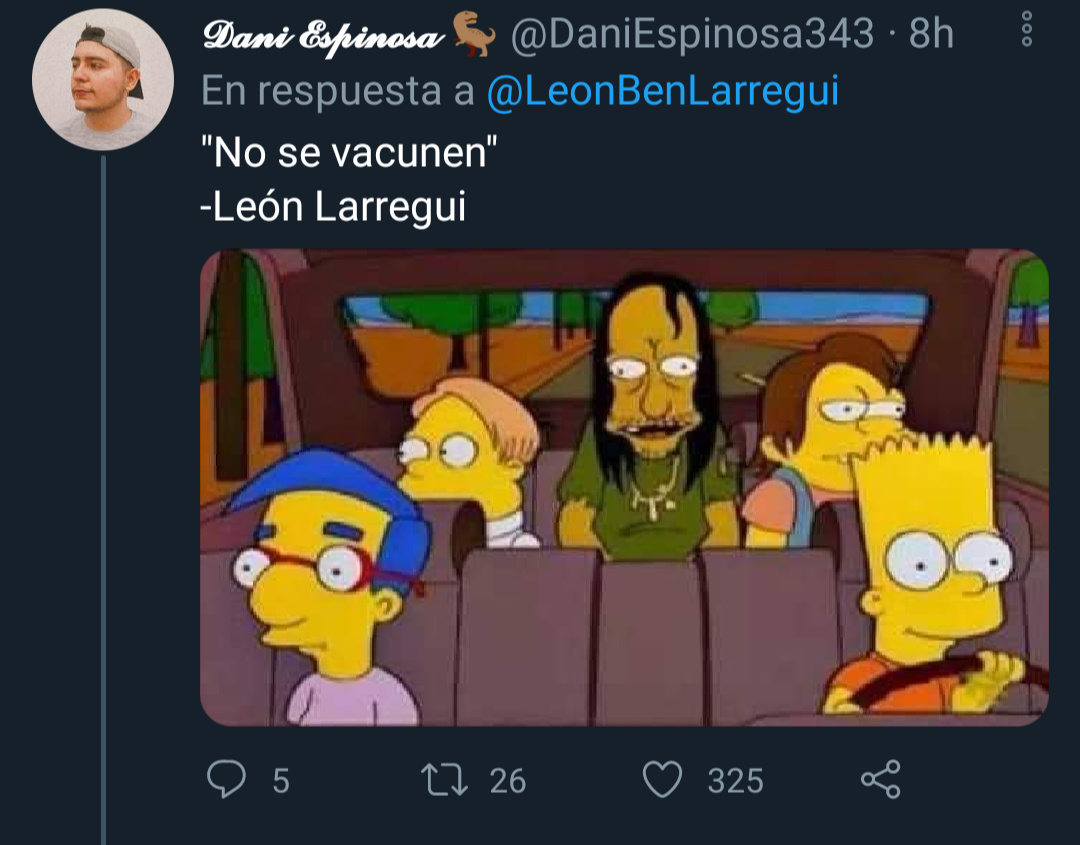Click the retweet count 26
The width and height of the screenshot is (1080, 845).
(x=508, y=781)
